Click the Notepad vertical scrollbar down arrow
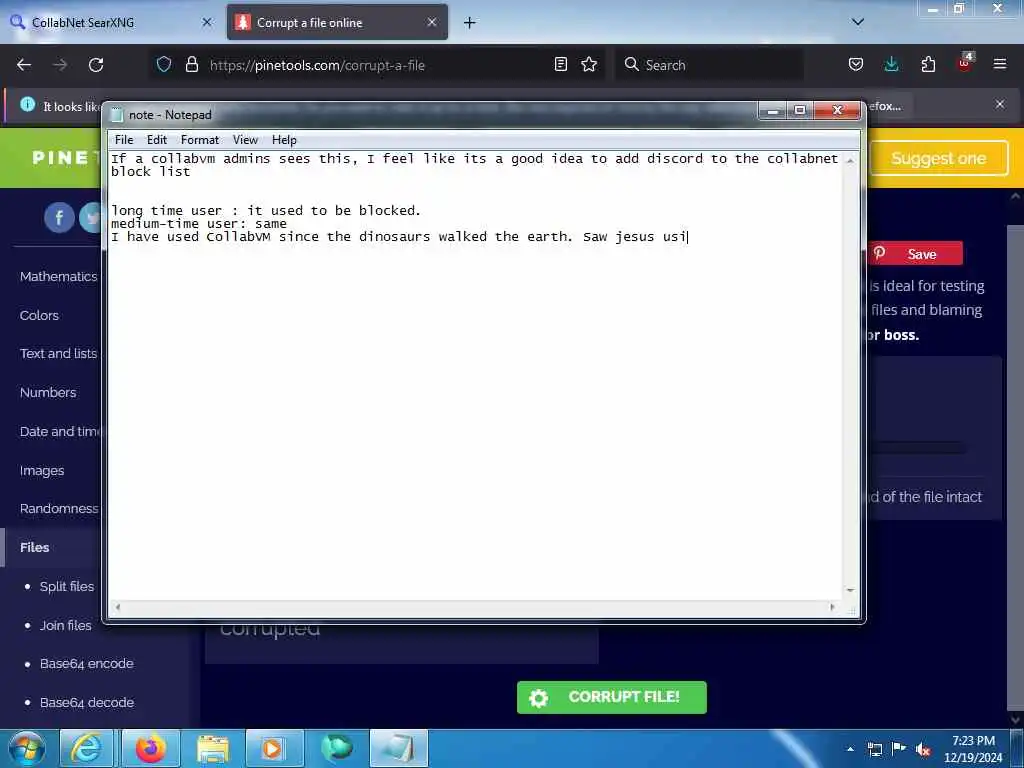Viewport: 1024px width, 768px height. click(850, 590)
